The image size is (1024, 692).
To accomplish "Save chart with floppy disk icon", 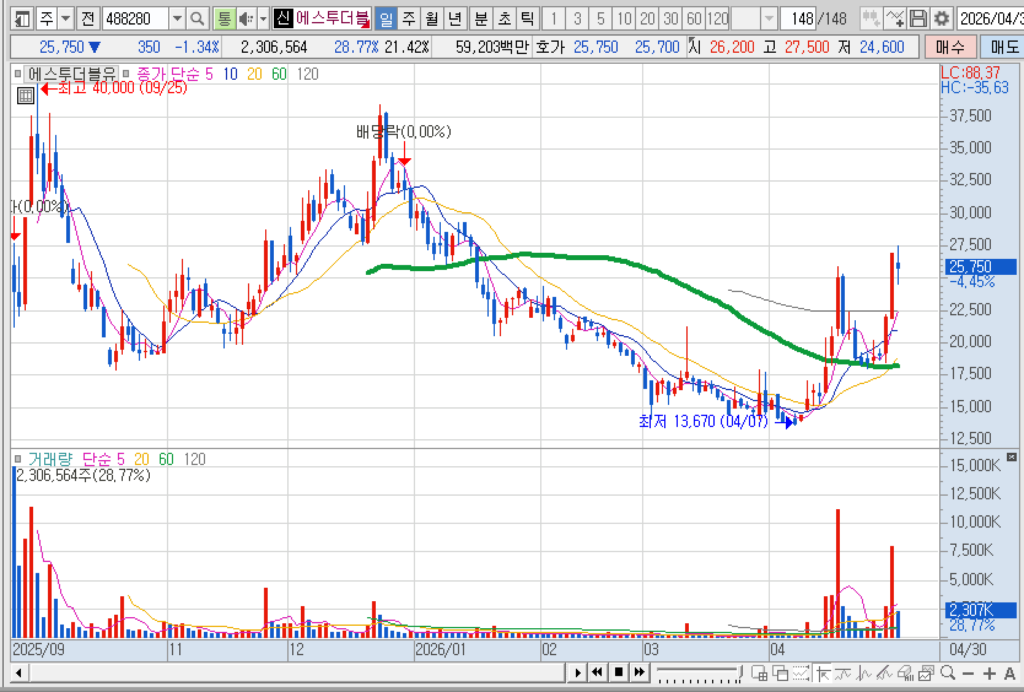I will [x=918, y=19].
